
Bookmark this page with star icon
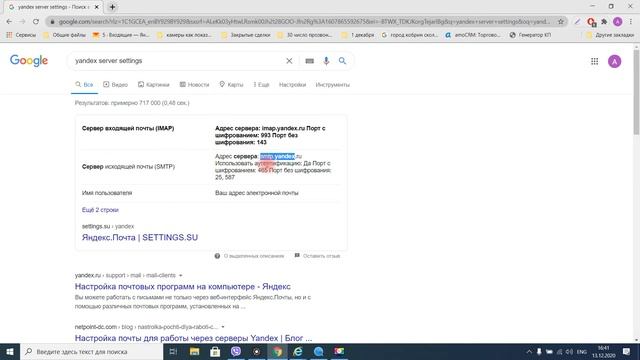[561, 22]
